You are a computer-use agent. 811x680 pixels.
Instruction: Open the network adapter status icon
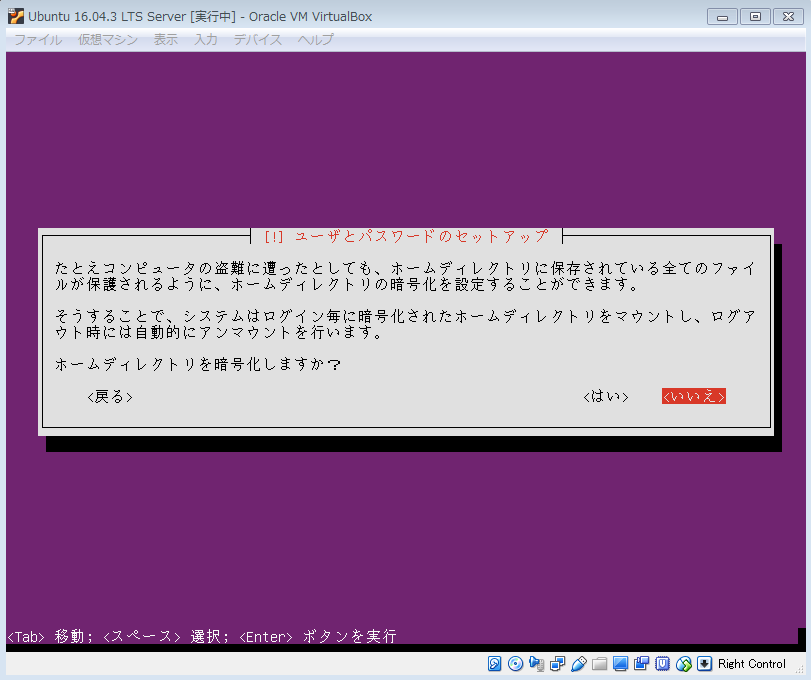[x=558, y=664]
